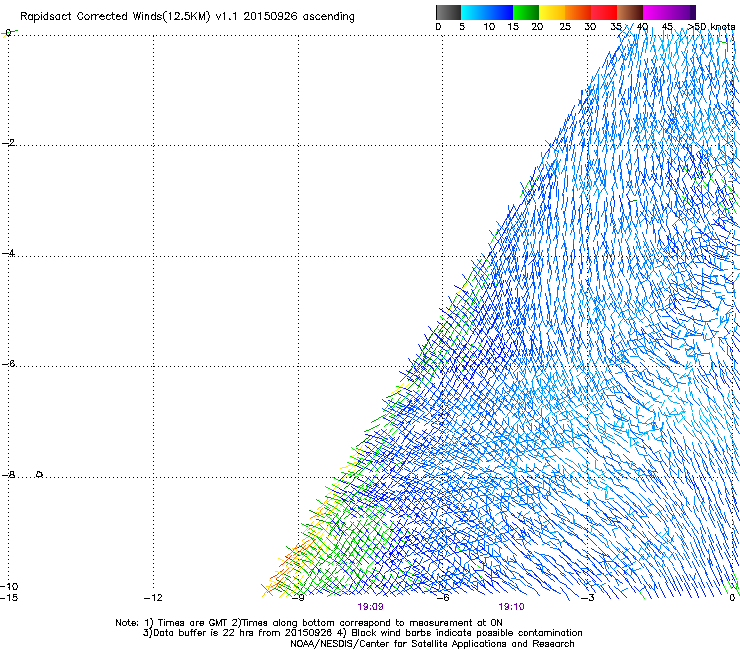This screenshot has height=650, width=740.
Task: Click the date label '20150926 ascending'
Action: pyautogui.click(x=299, y=16)
